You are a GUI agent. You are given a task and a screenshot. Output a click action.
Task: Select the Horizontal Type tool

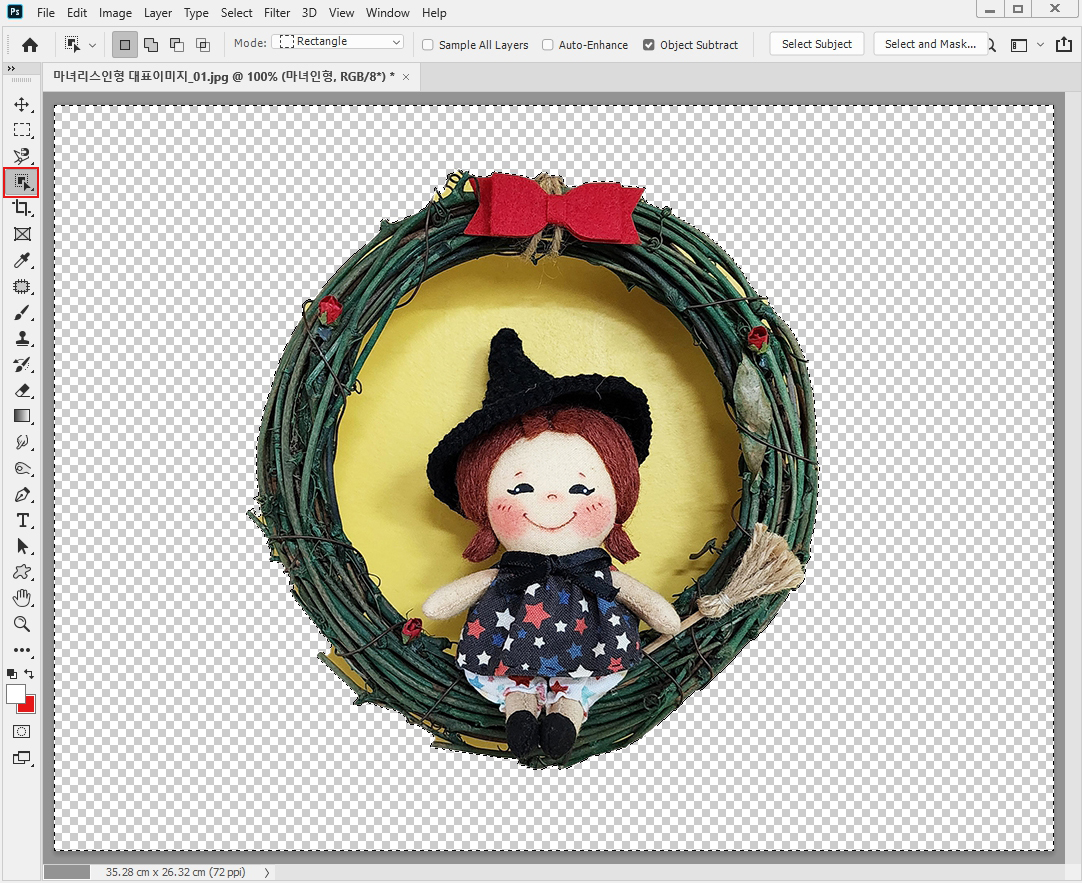pyautogui.click(x=21, y=520)
